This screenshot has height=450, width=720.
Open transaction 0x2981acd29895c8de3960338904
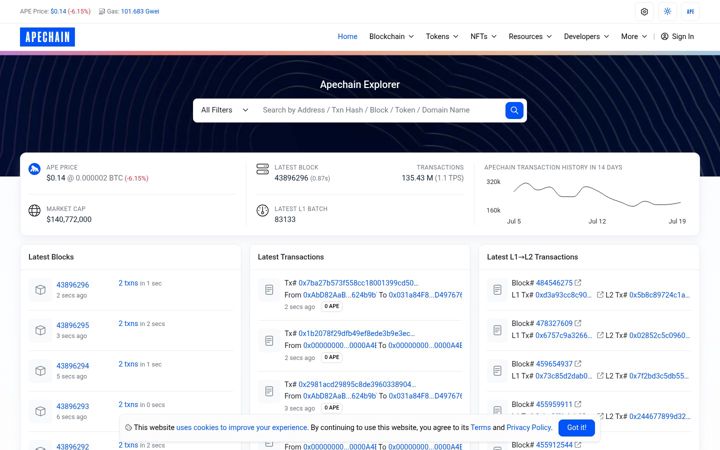pos(357,384)
